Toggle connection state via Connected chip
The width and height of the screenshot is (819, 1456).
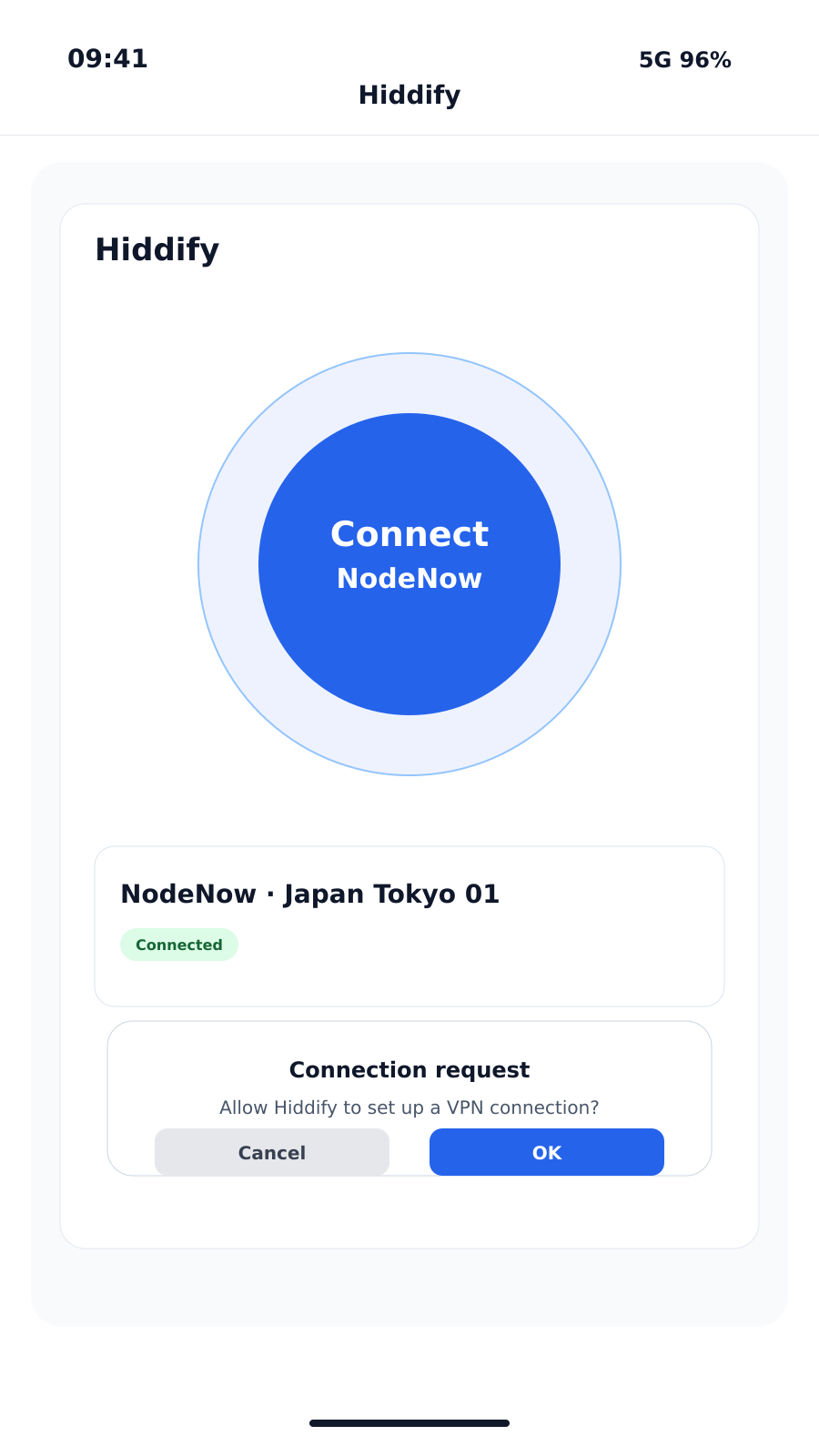(x=179, y=945)
